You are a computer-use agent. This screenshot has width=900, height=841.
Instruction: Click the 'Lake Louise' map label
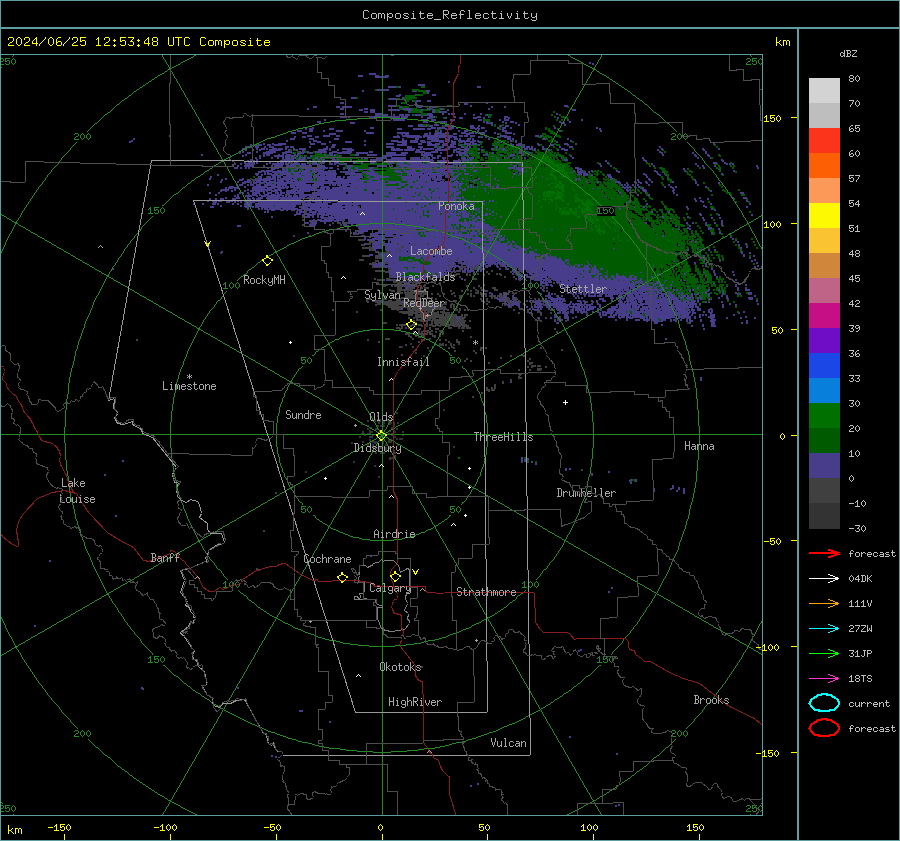click(77, 491)
